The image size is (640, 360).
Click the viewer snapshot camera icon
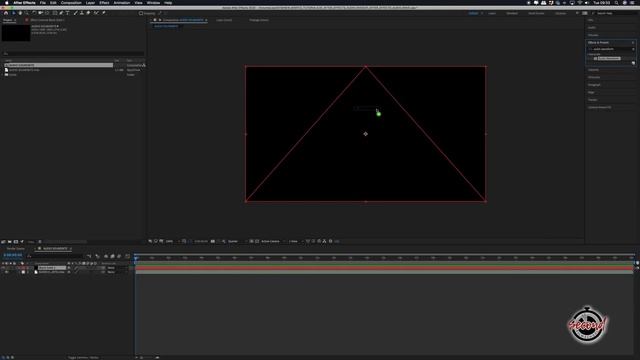(x=213, y=241)
